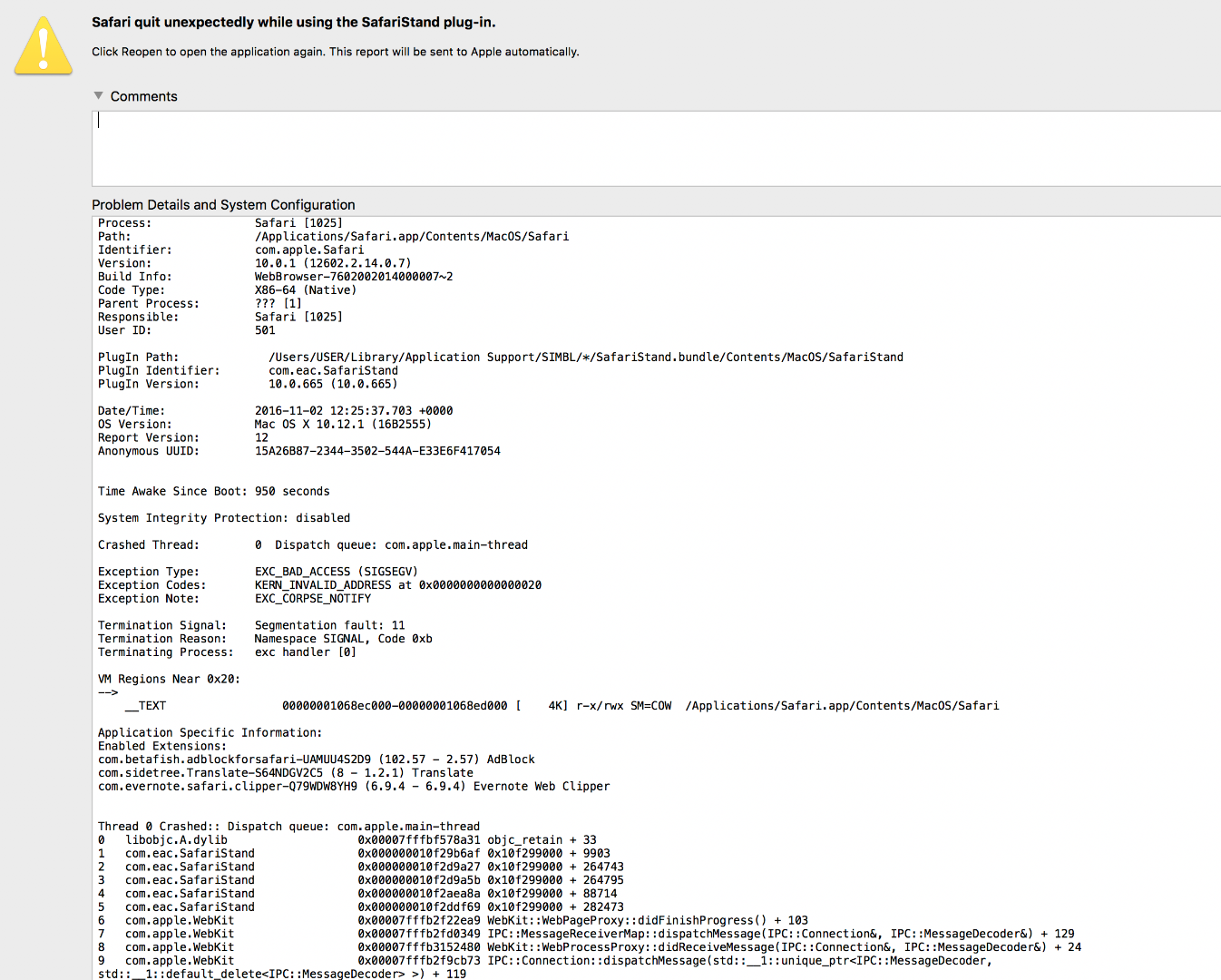Click the User ID value 501

[265, 330]
